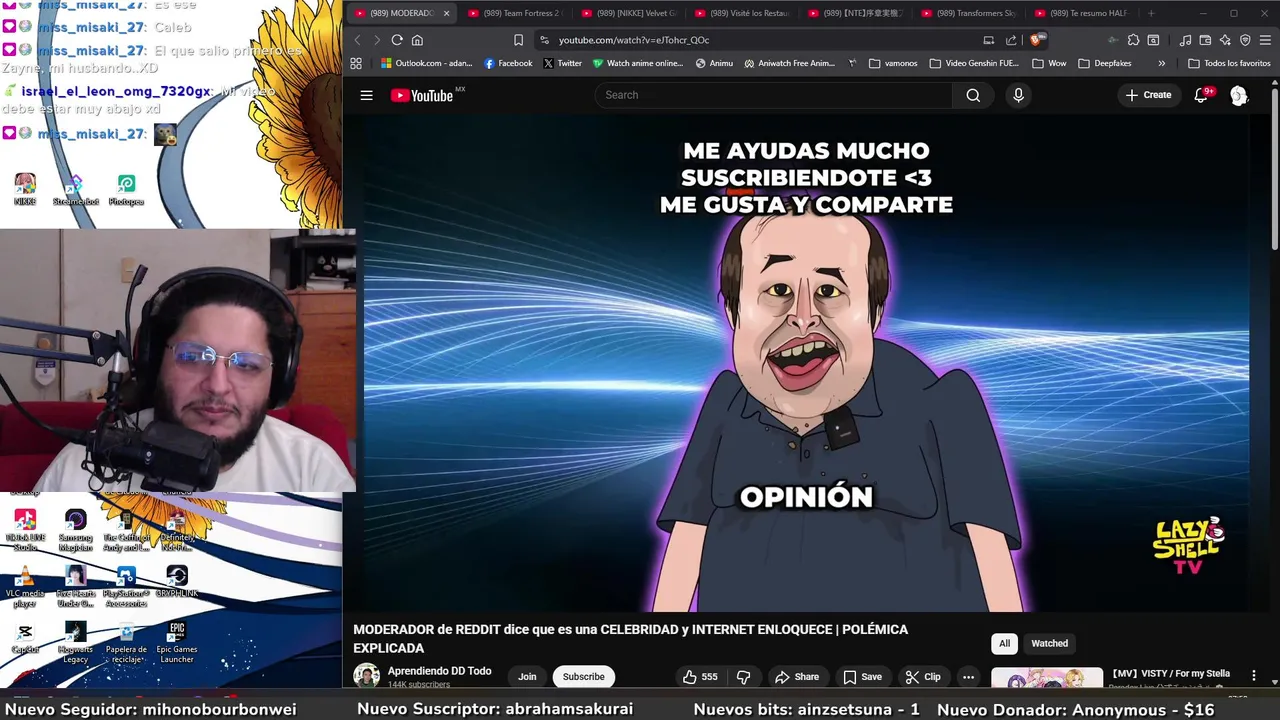Join the channel membership
The height and width of the screenshot is (720, 1280).
click(x=527, y=677)
